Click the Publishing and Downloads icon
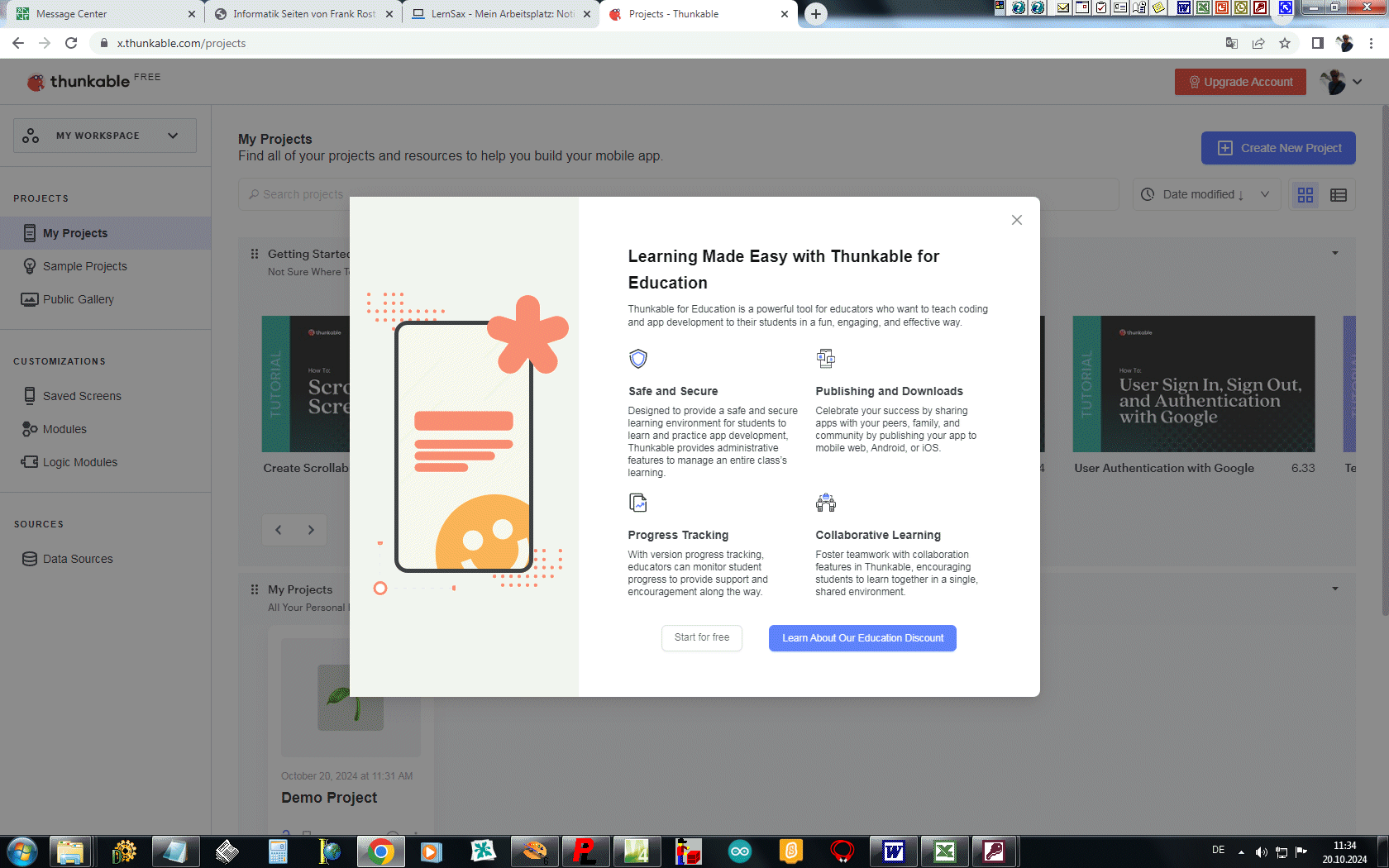Image resolution: width=1389 pixels, height=868 pixels. click(x=826, y=358)
